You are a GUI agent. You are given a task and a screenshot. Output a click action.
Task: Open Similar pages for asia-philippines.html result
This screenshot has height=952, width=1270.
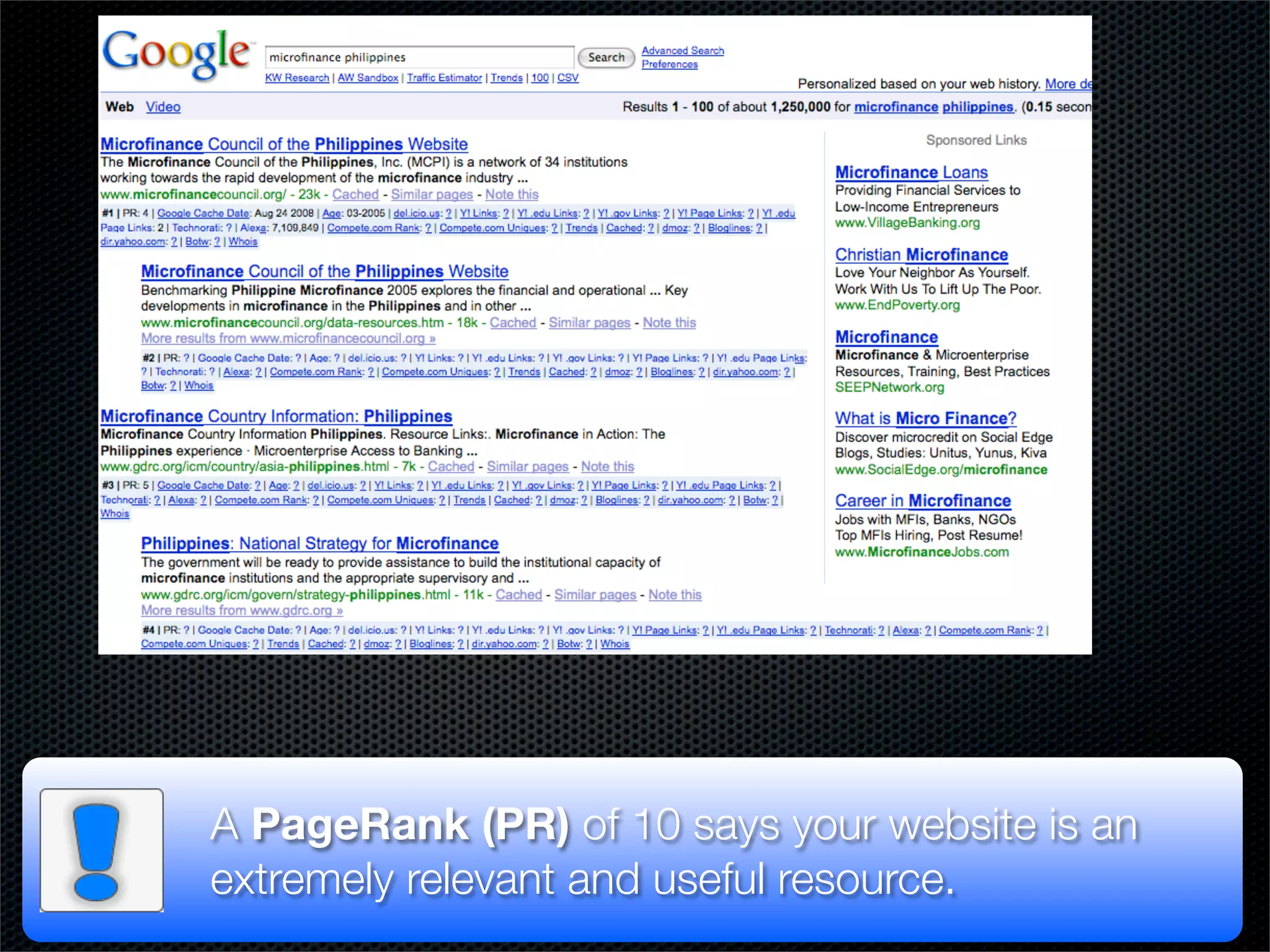click(x=528, y=467)
